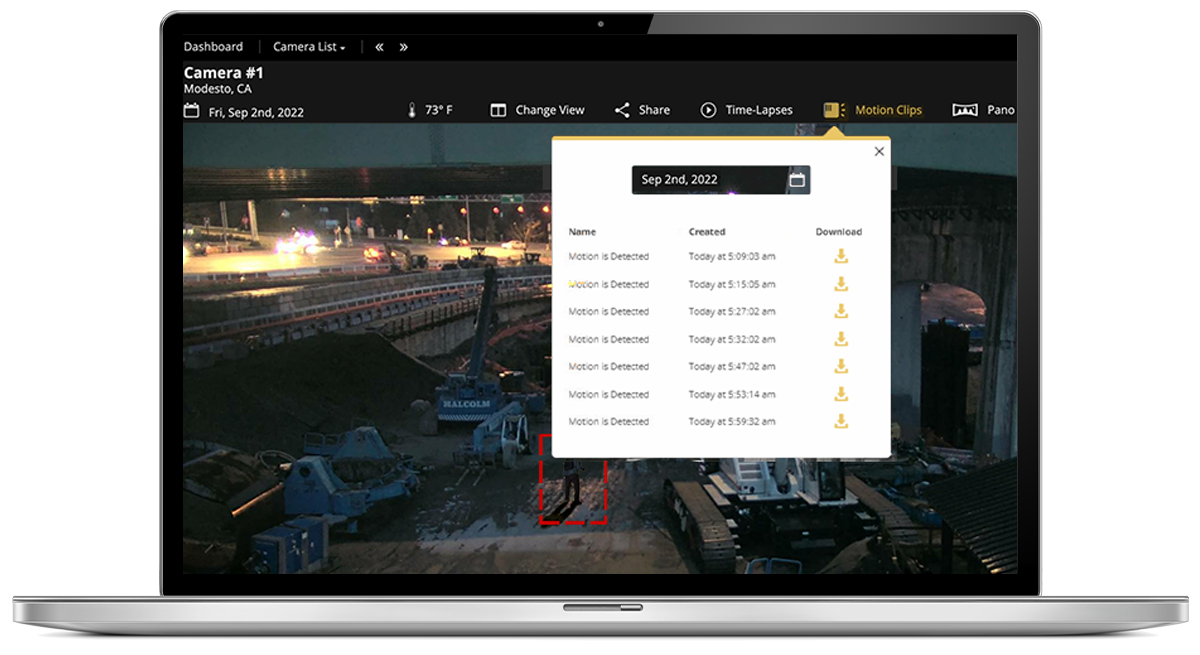The width and height of the screenshot is (1200, 655).
Task: Select Motion is Detected row at 5:09:03 am
Action: coord(609,257)
